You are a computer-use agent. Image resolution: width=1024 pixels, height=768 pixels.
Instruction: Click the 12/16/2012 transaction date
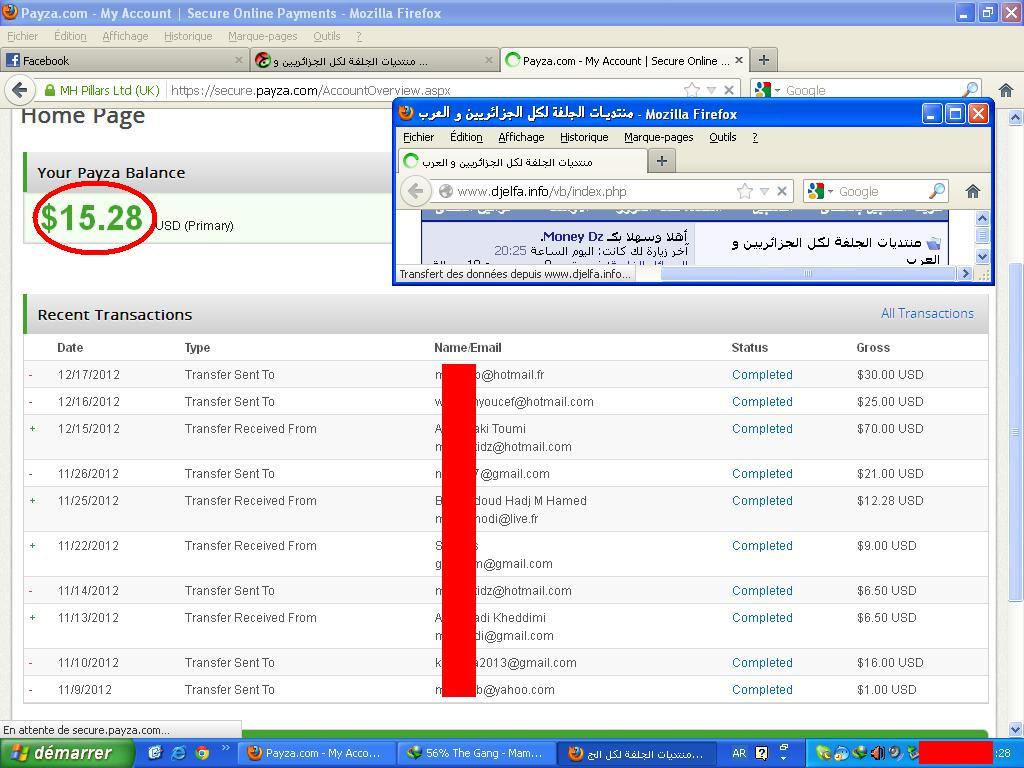coord(89,402)
